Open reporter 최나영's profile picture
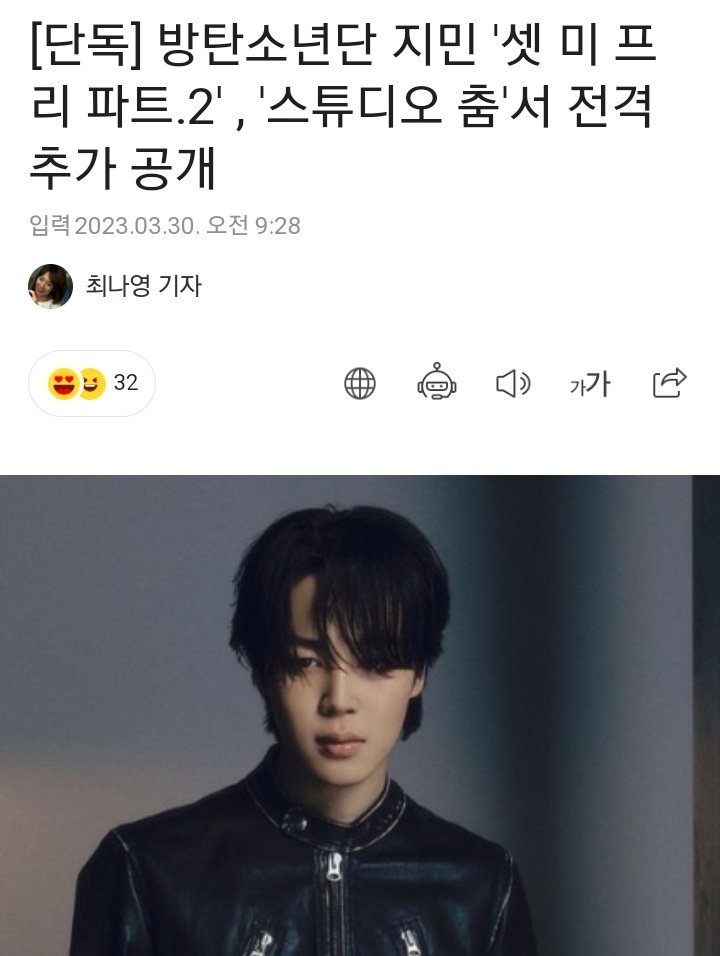The image size is (720, 956). pos(51,286)
